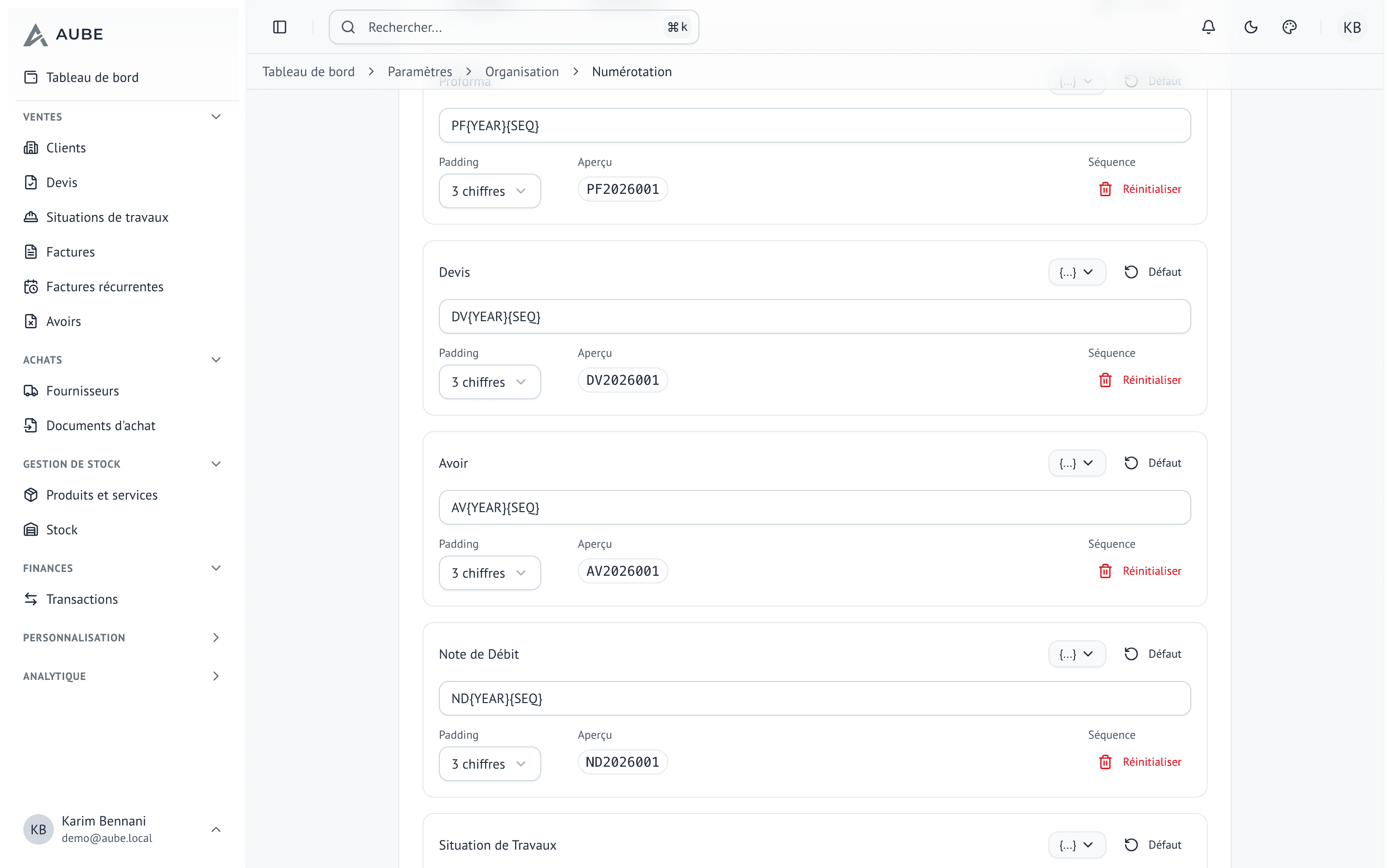Edit the AV{YEAR}{SEQ} format field
The width and height of the screenshot is (1389, 868).
click(x=815, y=507)
